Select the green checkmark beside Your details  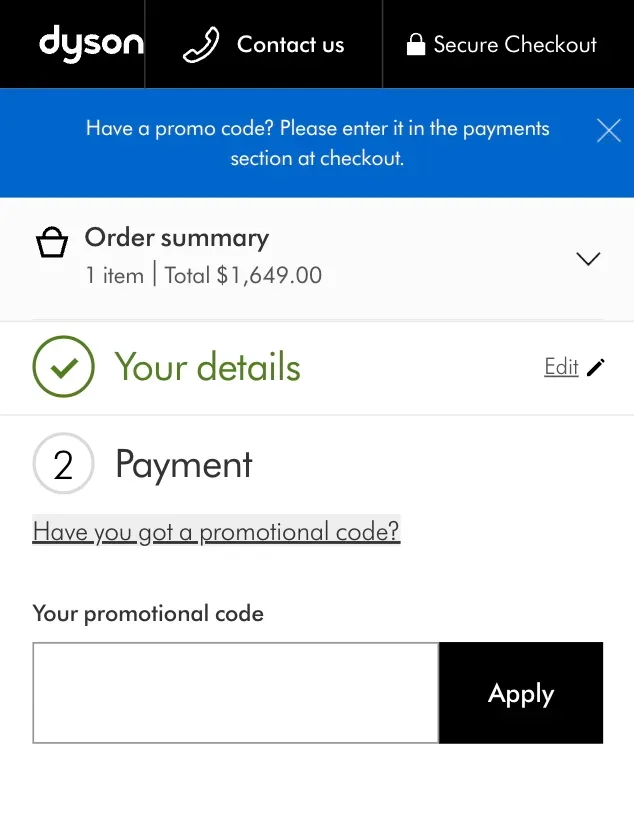tap(63, 367)
